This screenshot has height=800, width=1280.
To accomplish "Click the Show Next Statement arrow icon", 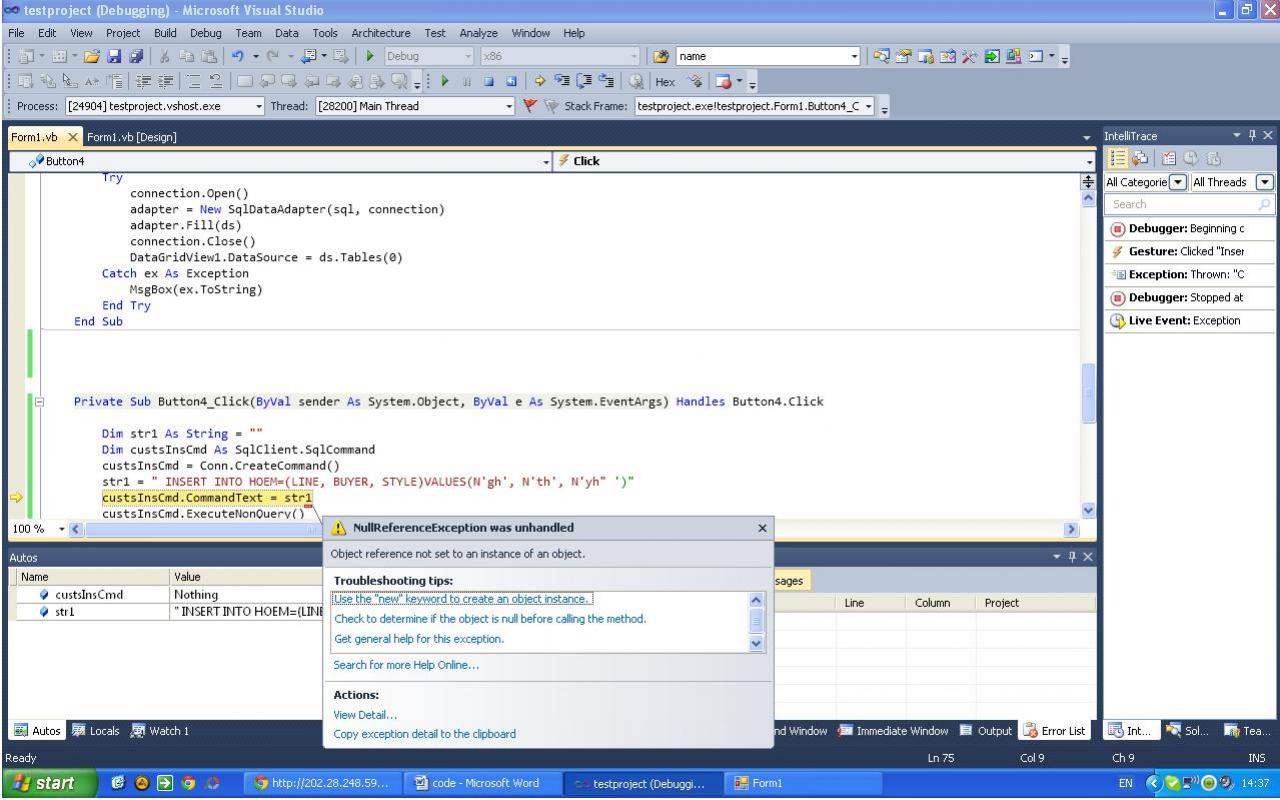I will pyautogui.click(x=541, y=81).
